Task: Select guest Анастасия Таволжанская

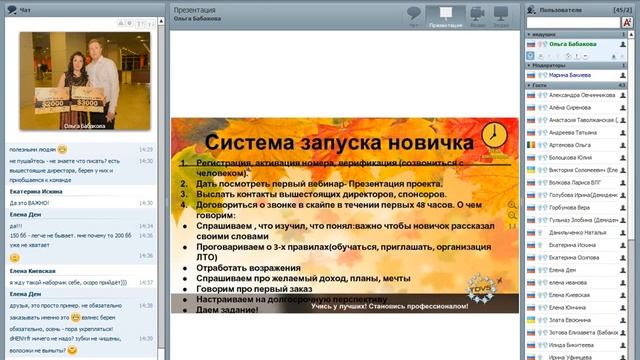Action: pos(583,120)
